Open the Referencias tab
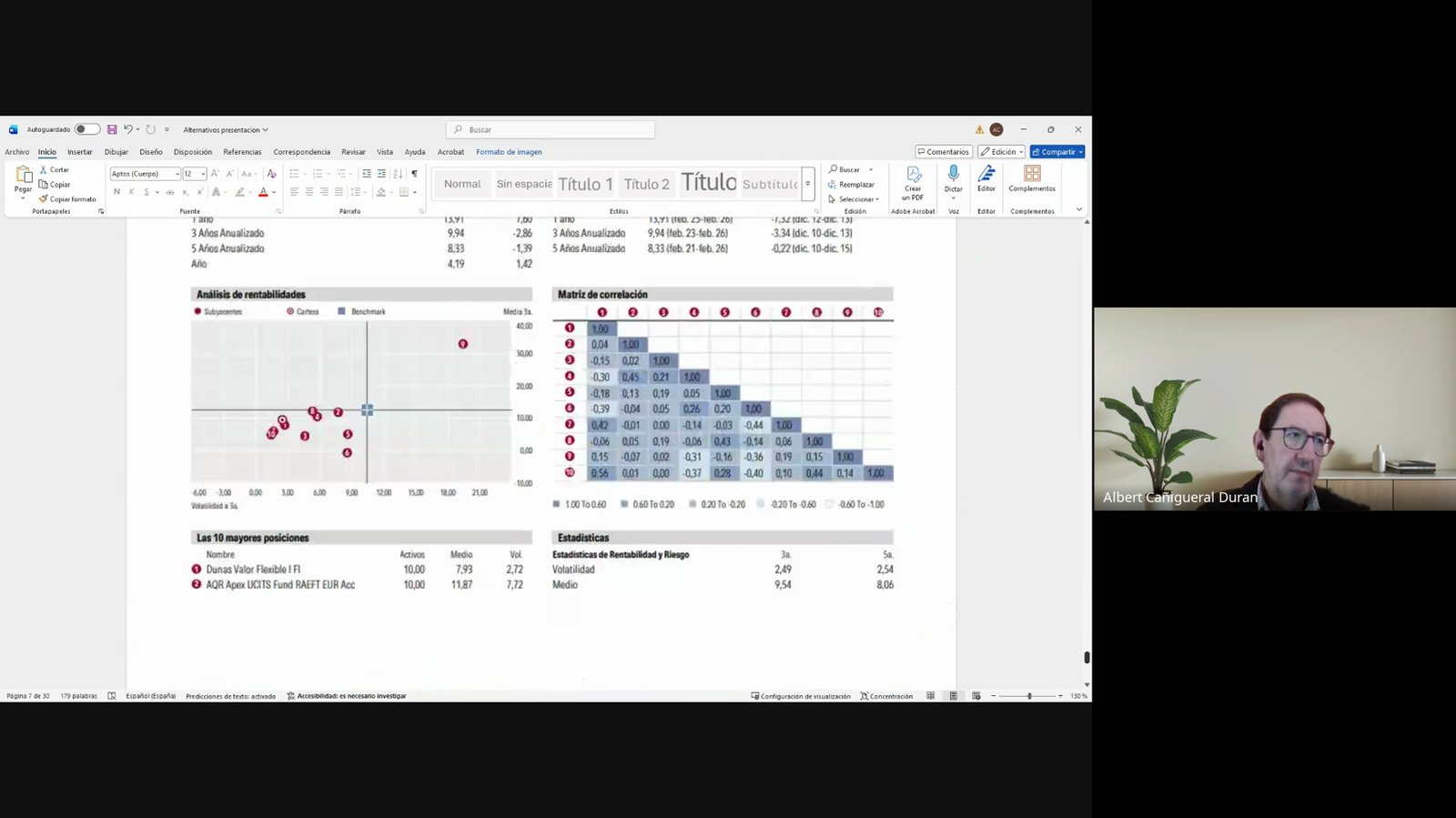Image resolution: width=1456 pixels, height=818 pixels. click(242, 152)
